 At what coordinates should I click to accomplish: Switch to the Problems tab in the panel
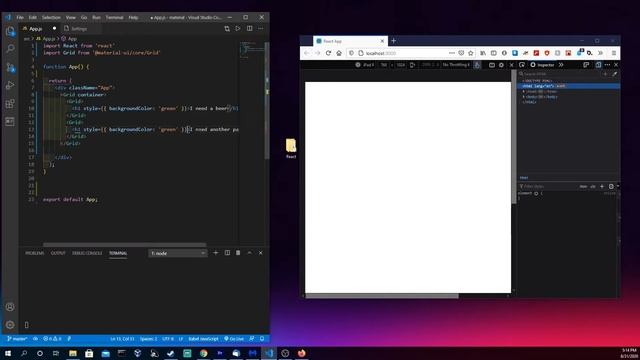tap(35, 253)
